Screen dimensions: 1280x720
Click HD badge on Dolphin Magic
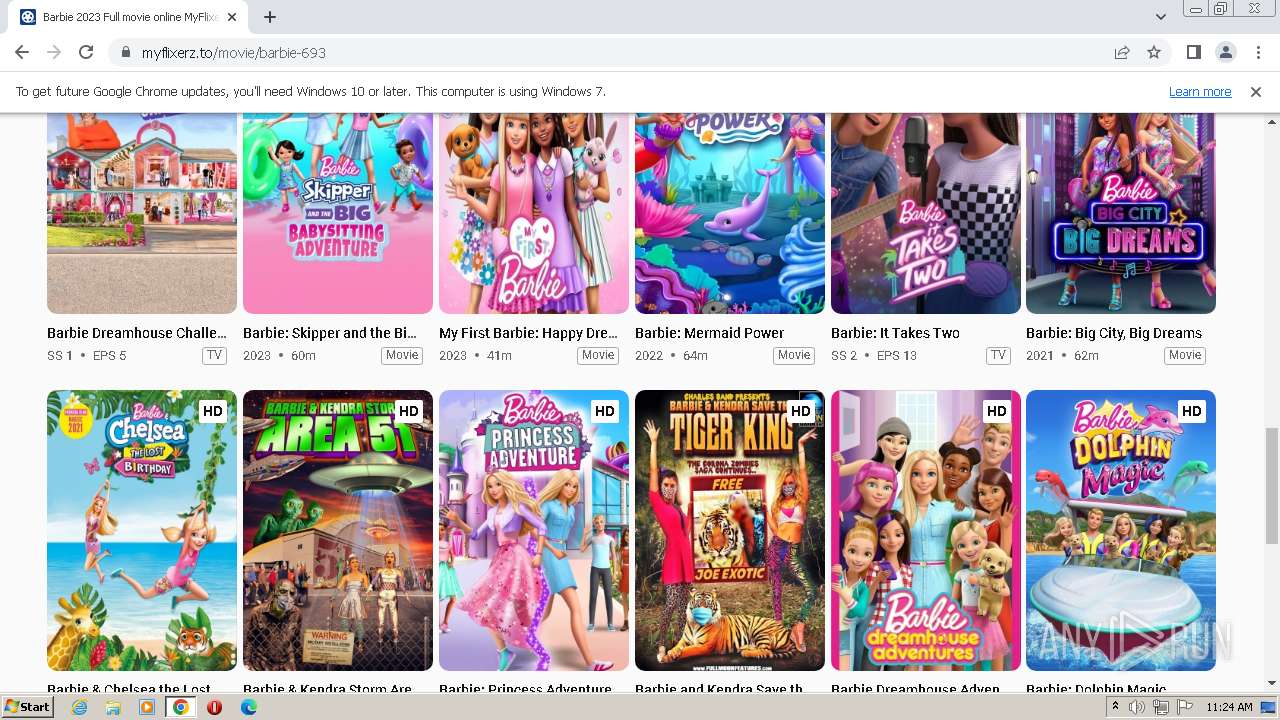(x=1192, y=411)
